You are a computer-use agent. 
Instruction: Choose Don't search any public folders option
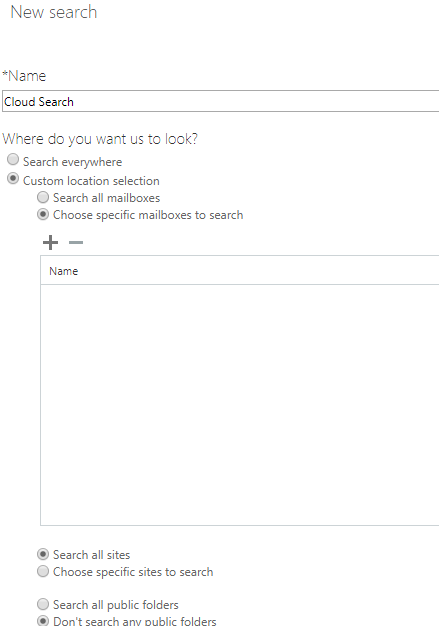[43, 621]
